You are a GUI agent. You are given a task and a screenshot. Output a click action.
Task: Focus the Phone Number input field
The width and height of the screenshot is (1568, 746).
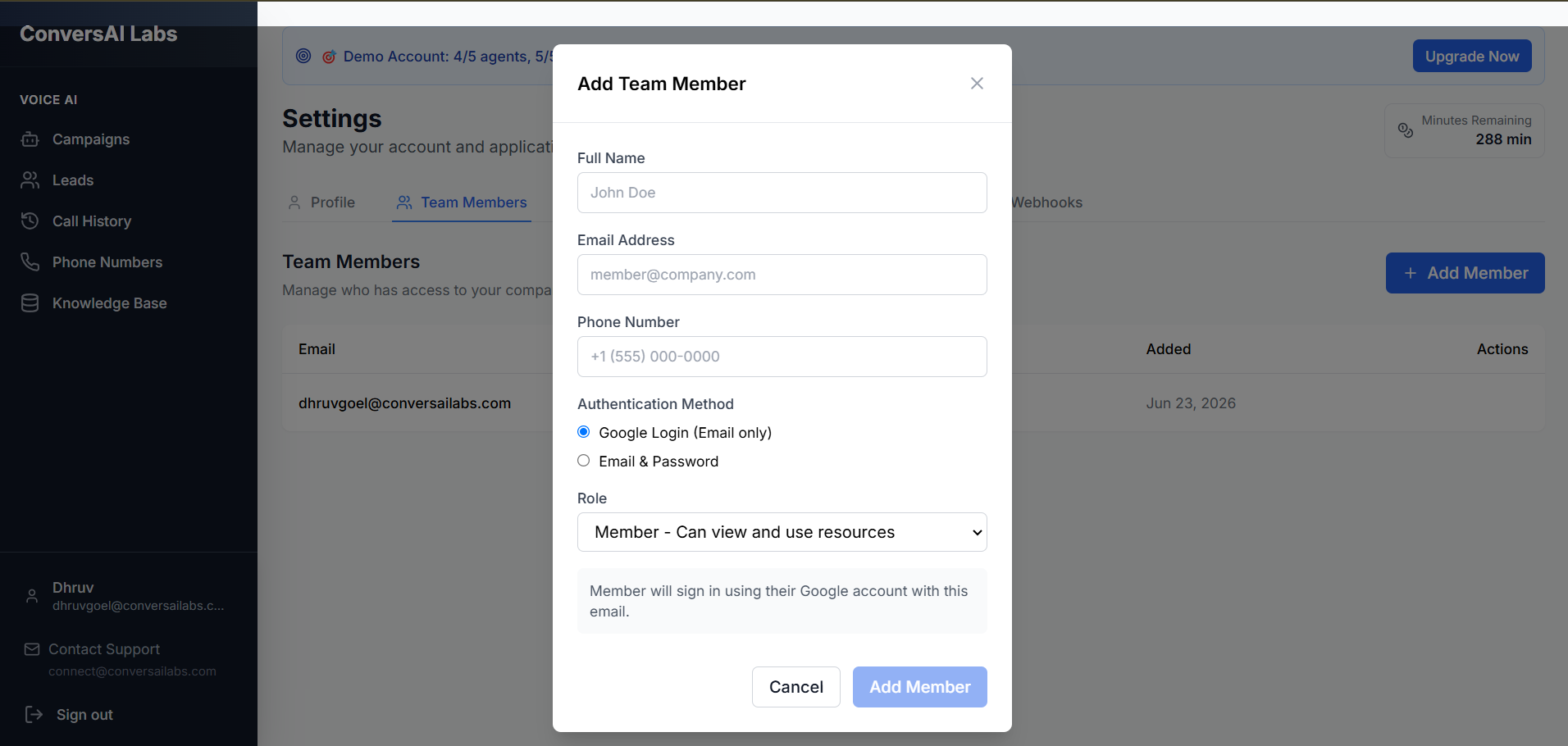[x=782, y=357]
